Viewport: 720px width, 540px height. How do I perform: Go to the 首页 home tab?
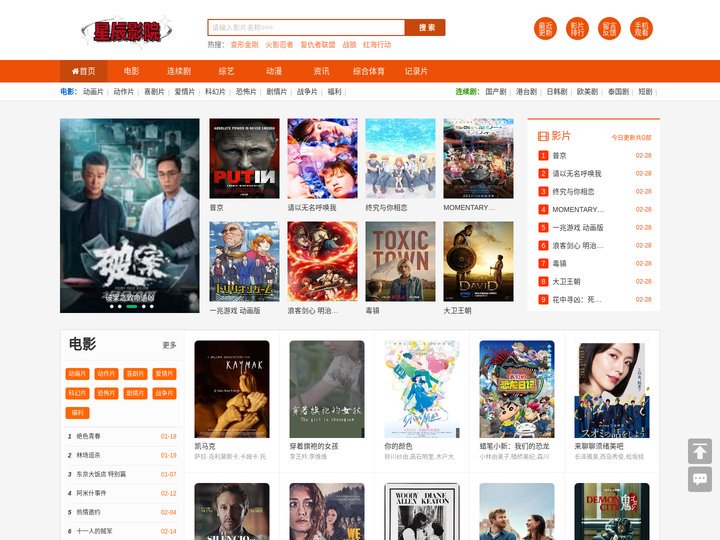(x=84, y=71)
